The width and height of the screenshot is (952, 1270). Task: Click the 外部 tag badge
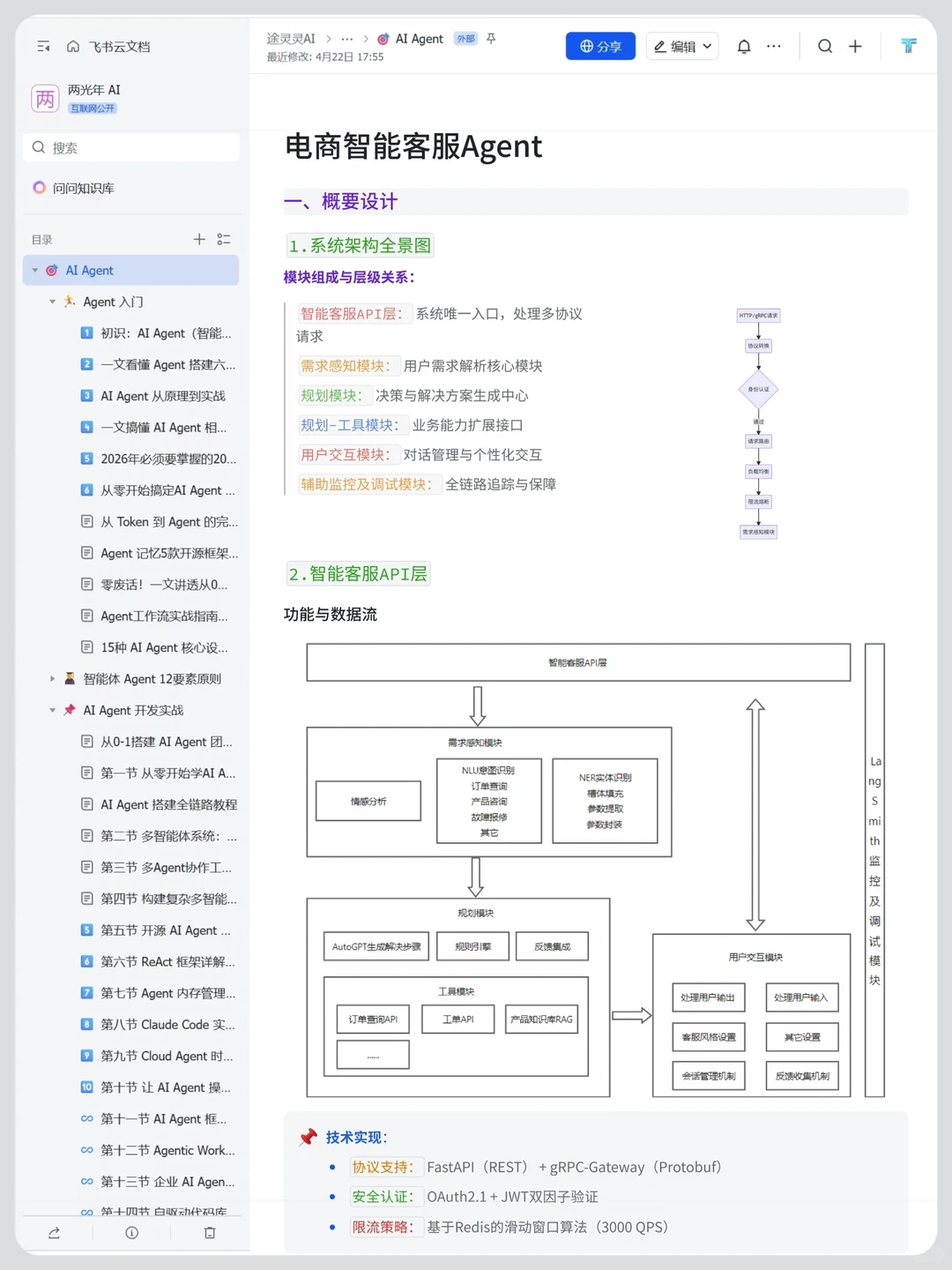(465, 39)
